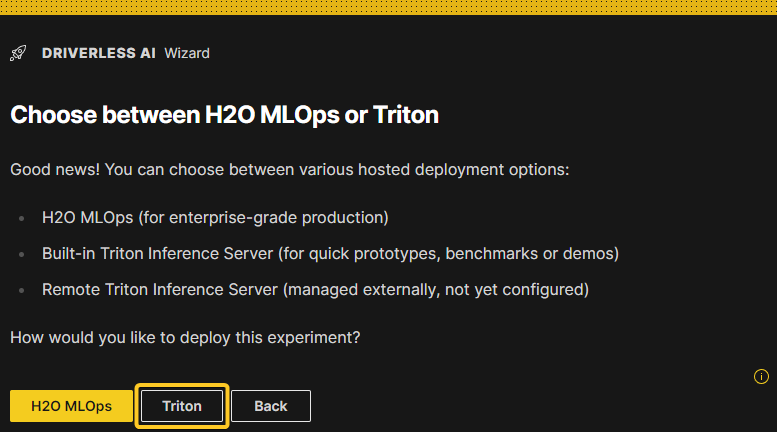This screenshot has height=432, width=777.
Task: Click the 'How would you like to deploy' question
Action: 185,337
